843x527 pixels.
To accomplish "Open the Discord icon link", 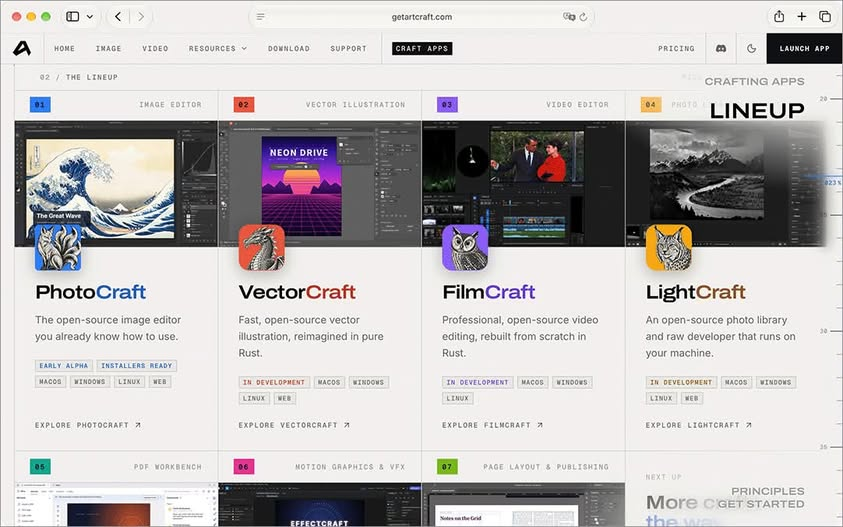I will pos(721,48).
